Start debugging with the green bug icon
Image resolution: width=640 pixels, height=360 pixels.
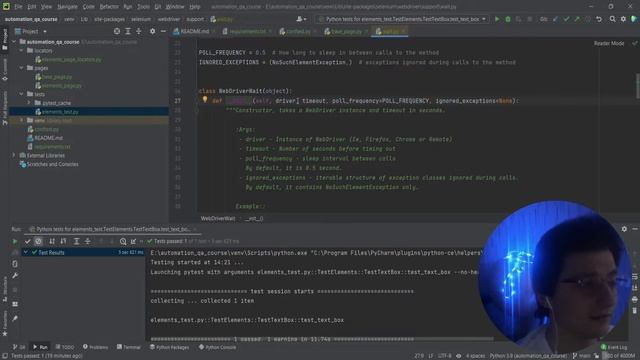pyautogui.click(x=508, y=19)
